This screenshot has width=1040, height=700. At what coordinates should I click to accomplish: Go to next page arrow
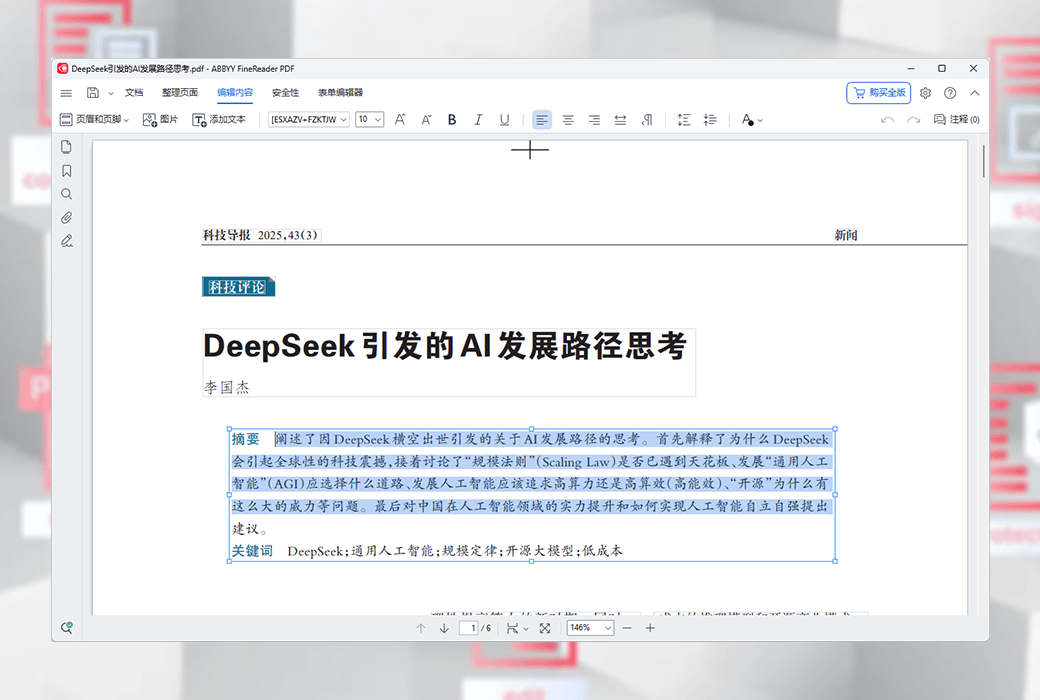[x=444, y=628]
